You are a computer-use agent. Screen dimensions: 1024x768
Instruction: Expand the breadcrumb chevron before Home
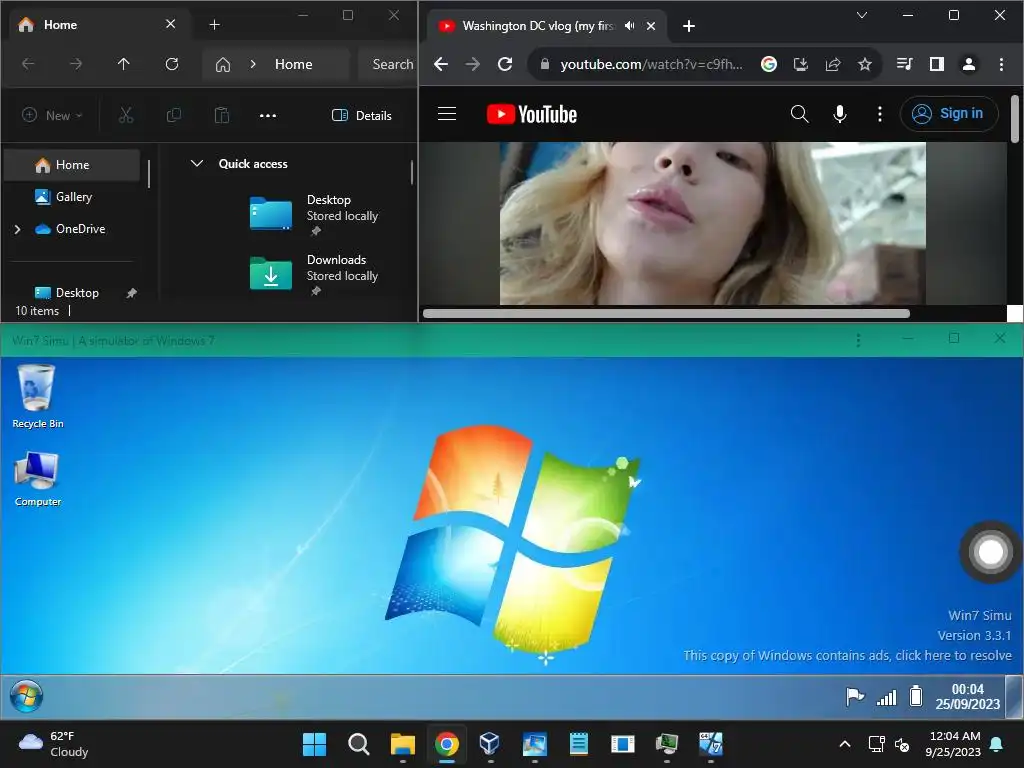coord(253,64)
